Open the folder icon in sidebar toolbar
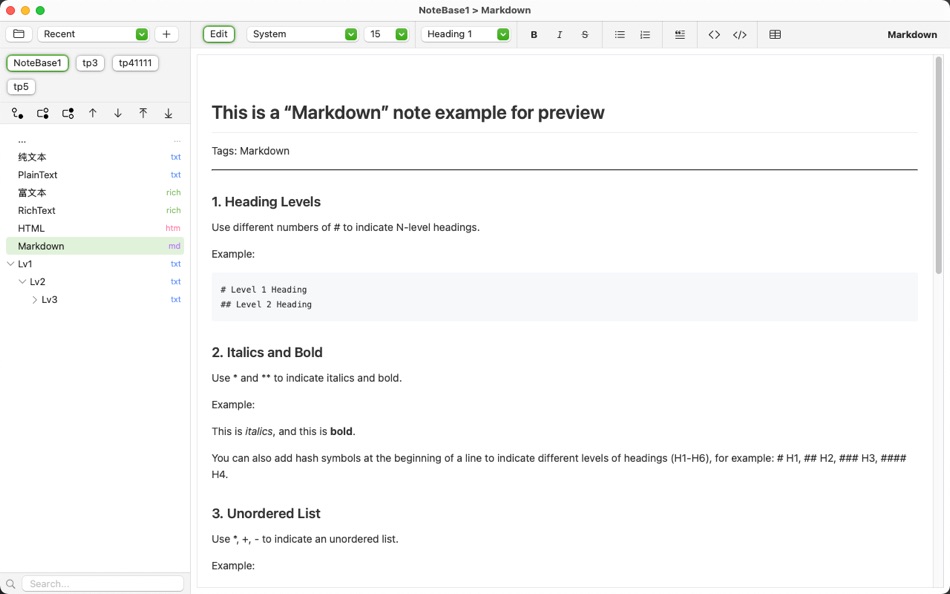The height and width of the screenshot is (594, 950). pos(19,34)
